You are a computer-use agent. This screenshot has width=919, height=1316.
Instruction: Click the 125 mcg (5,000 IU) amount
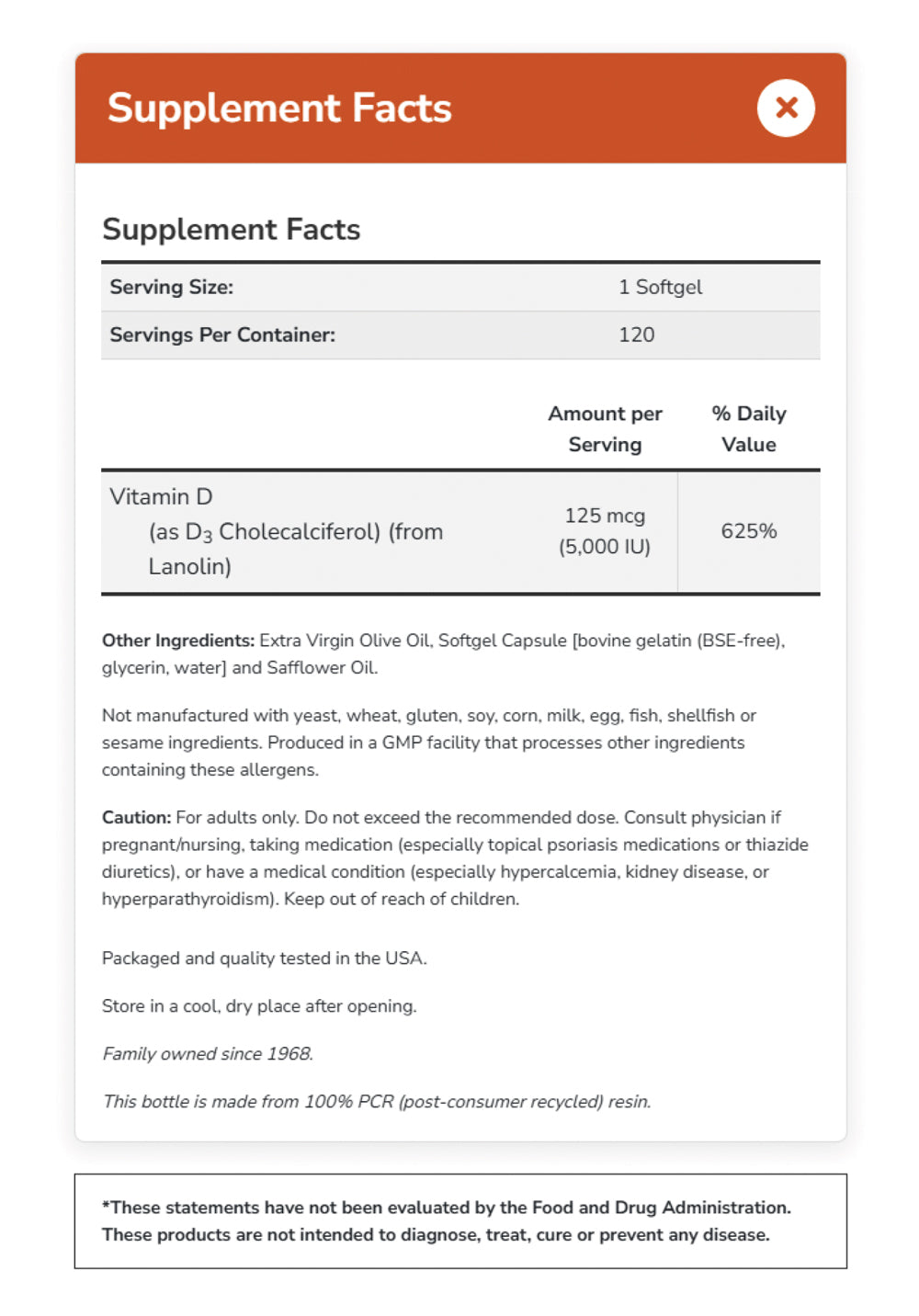(605, 531)
